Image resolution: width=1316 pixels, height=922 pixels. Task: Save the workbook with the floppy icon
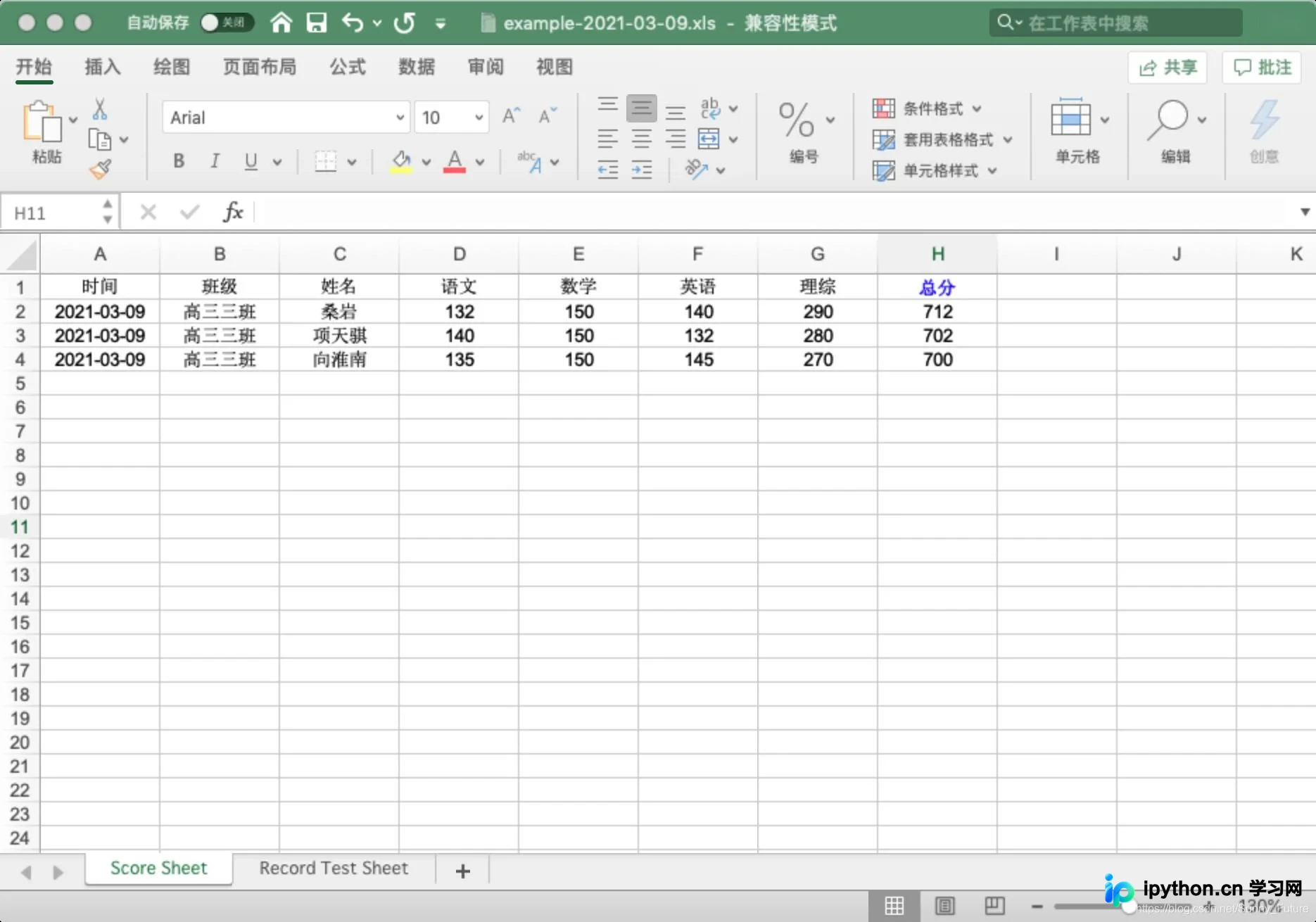click(x=317, y=23)
